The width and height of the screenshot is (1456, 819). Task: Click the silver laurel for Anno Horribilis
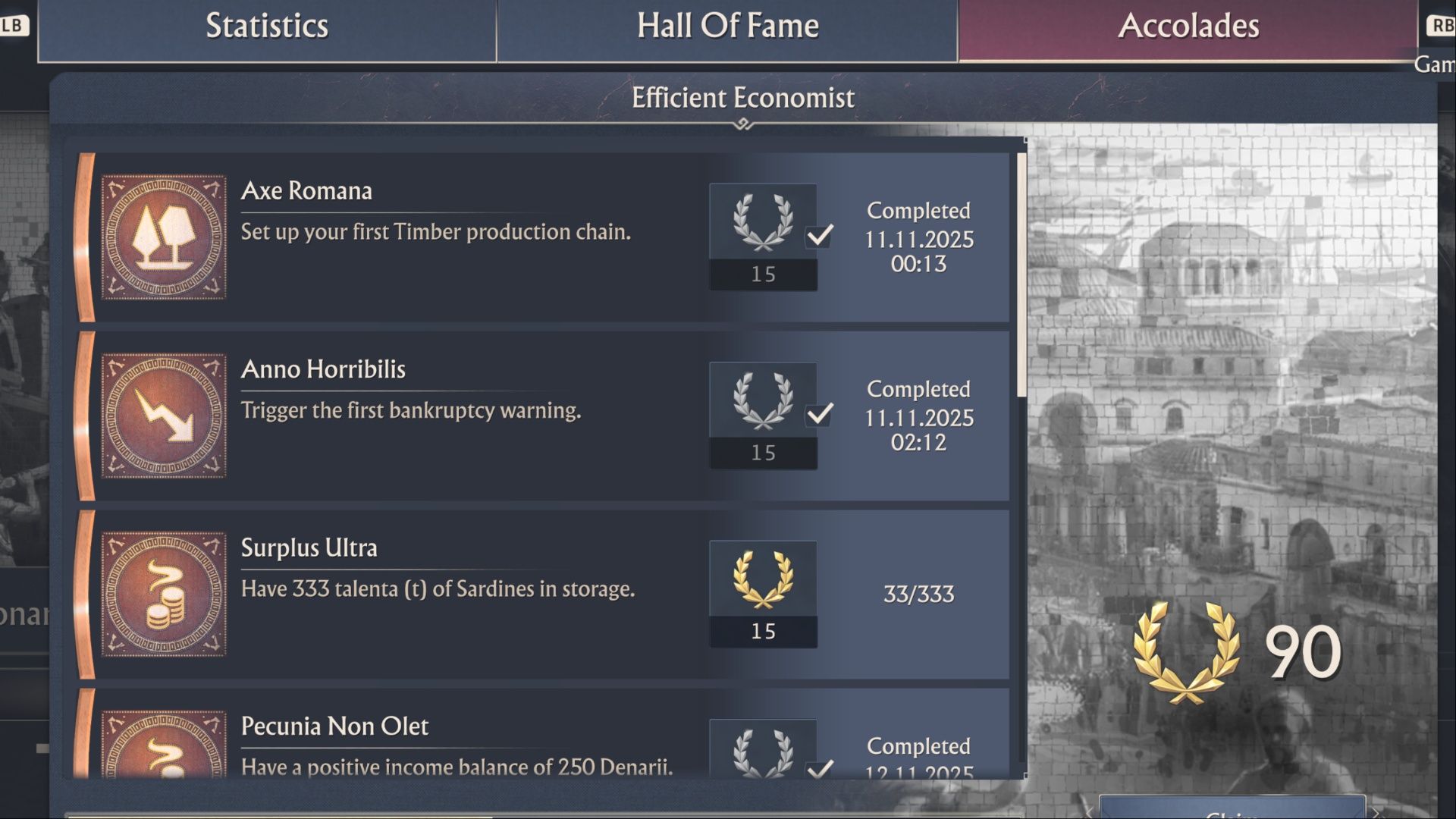pos(763,401)
